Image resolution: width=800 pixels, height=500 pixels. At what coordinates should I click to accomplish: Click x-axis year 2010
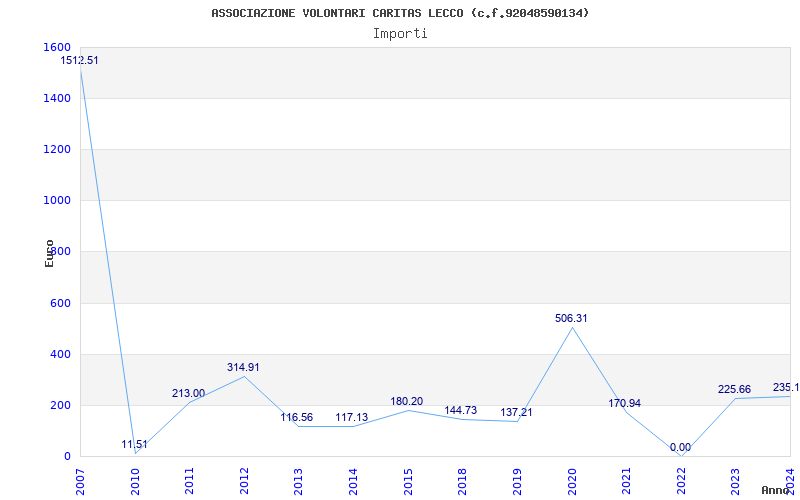tap(135, 482)
